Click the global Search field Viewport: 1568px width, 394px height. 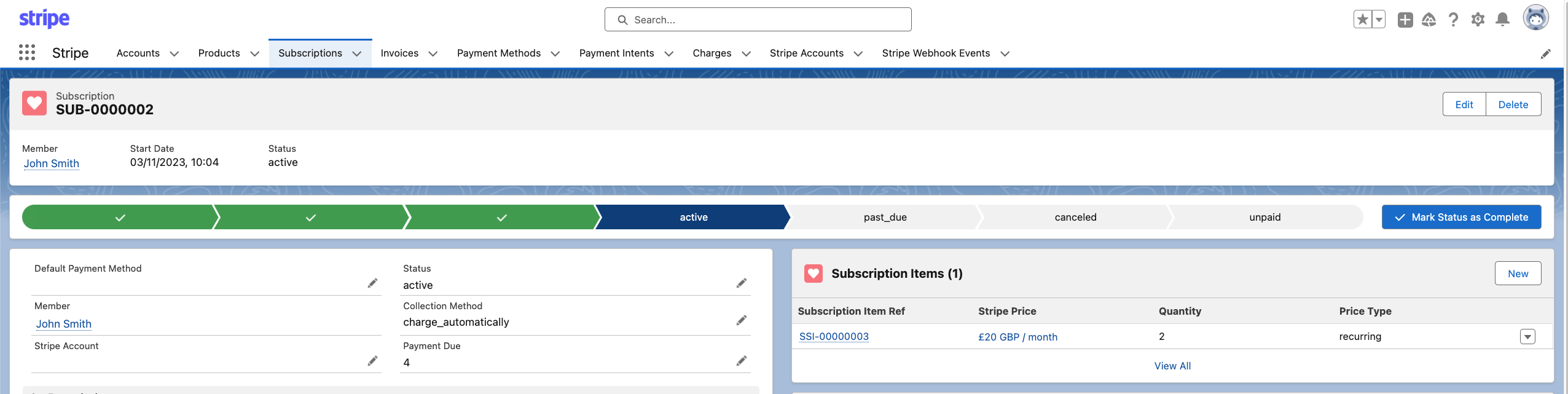pyautogui.click(x=758, y=20)
